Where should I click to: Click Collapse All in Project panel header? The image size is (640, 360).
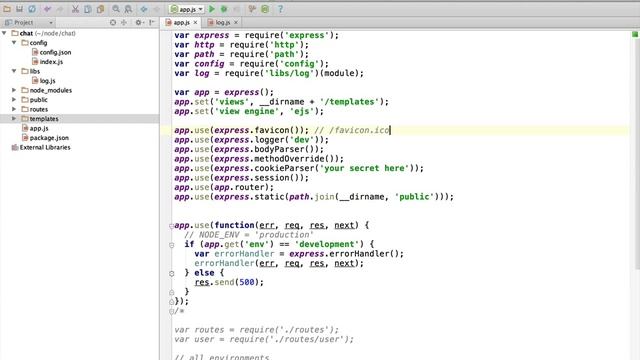[x=124, y=22]
